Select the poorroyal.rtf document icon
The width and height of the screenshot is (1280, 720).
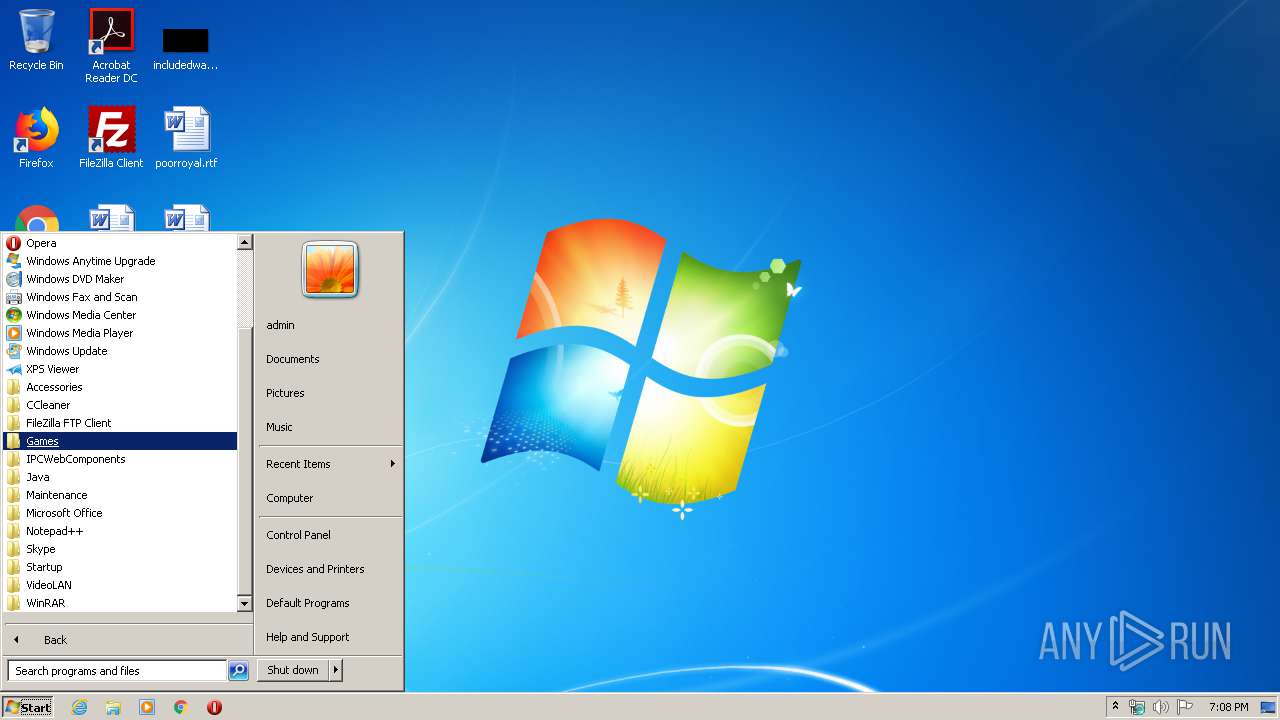click(x=186, y=137)
